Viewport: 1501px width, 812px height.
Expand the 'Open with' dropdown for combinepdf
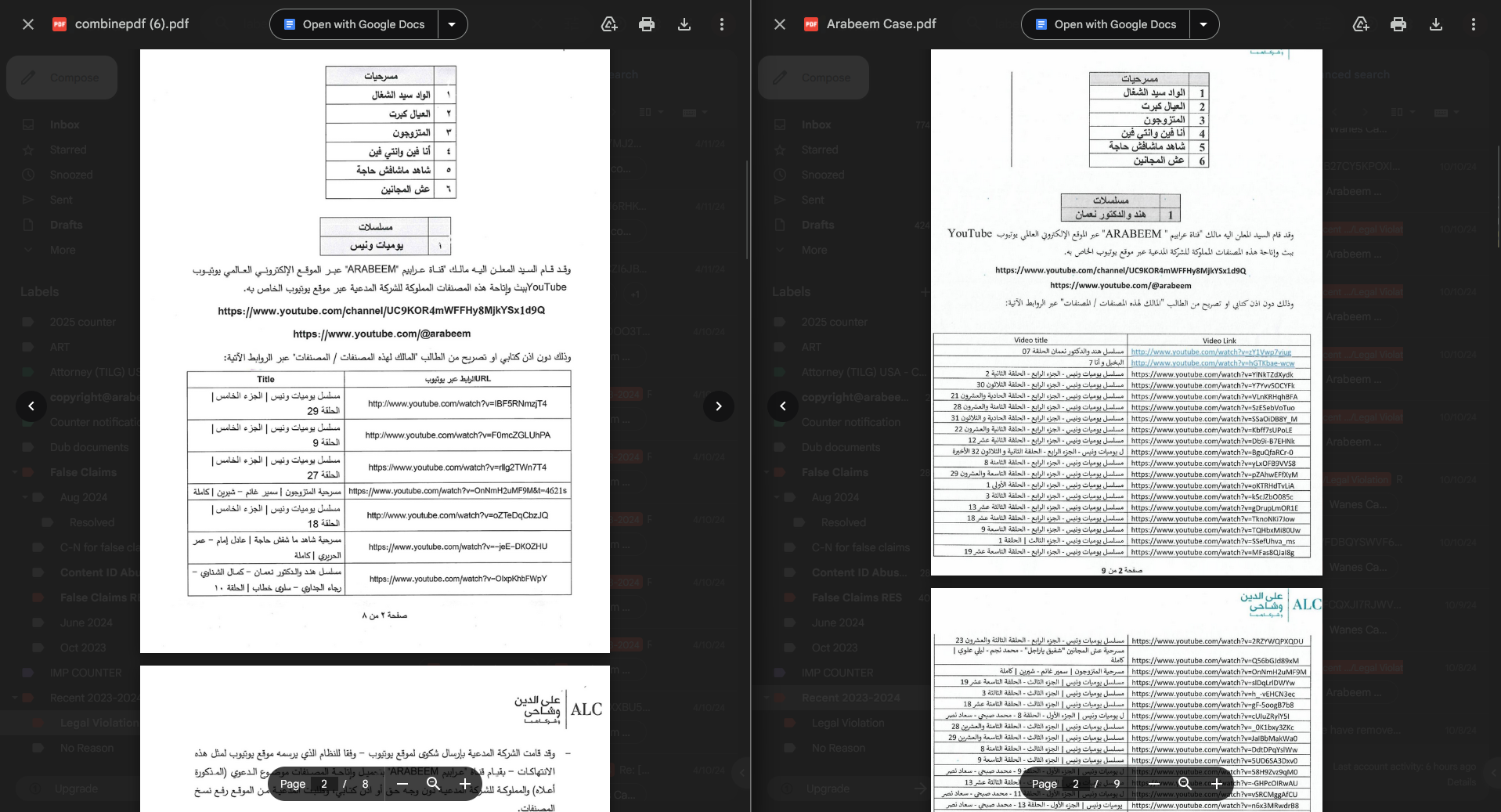tap(452, 24)
